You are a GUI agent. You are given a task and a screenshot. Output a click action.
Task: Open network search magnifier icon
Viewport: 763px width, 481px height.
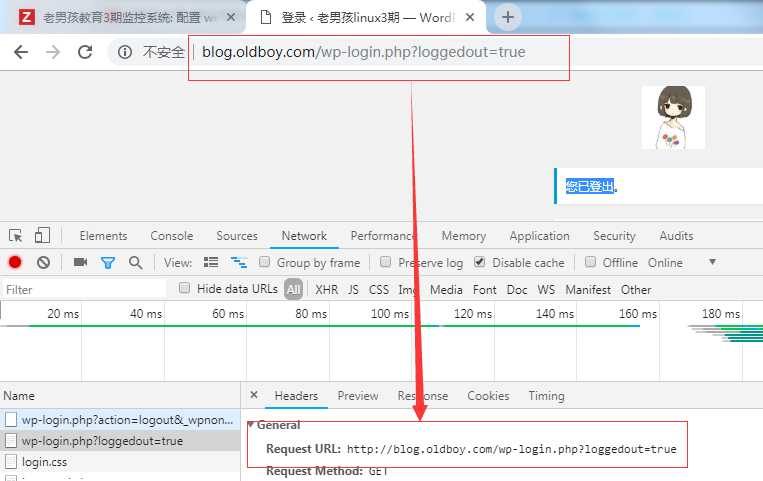click(x=135, y=263)
